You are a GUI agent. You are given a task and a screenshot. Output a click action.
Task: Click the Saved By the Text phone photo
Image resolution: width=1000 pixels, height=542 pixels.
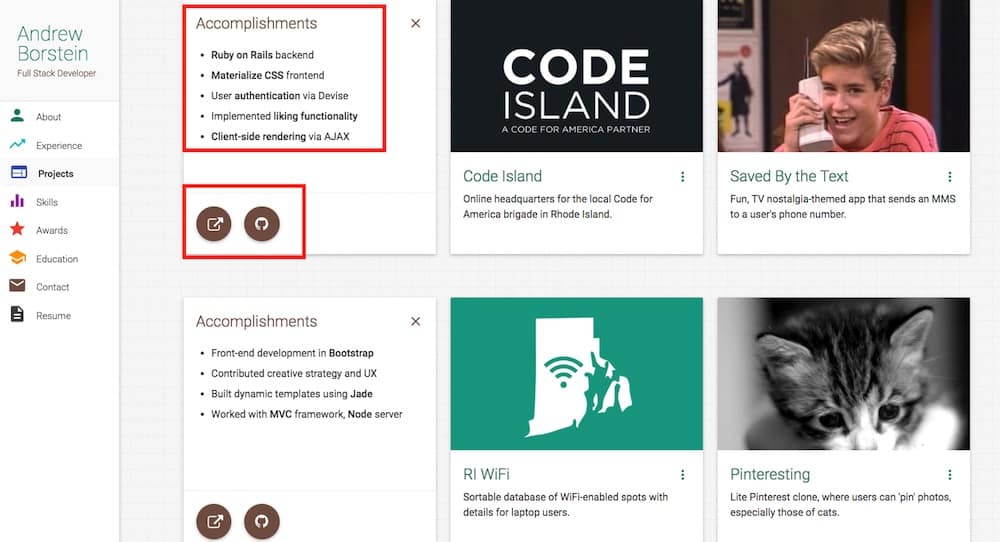coord(843,76)
